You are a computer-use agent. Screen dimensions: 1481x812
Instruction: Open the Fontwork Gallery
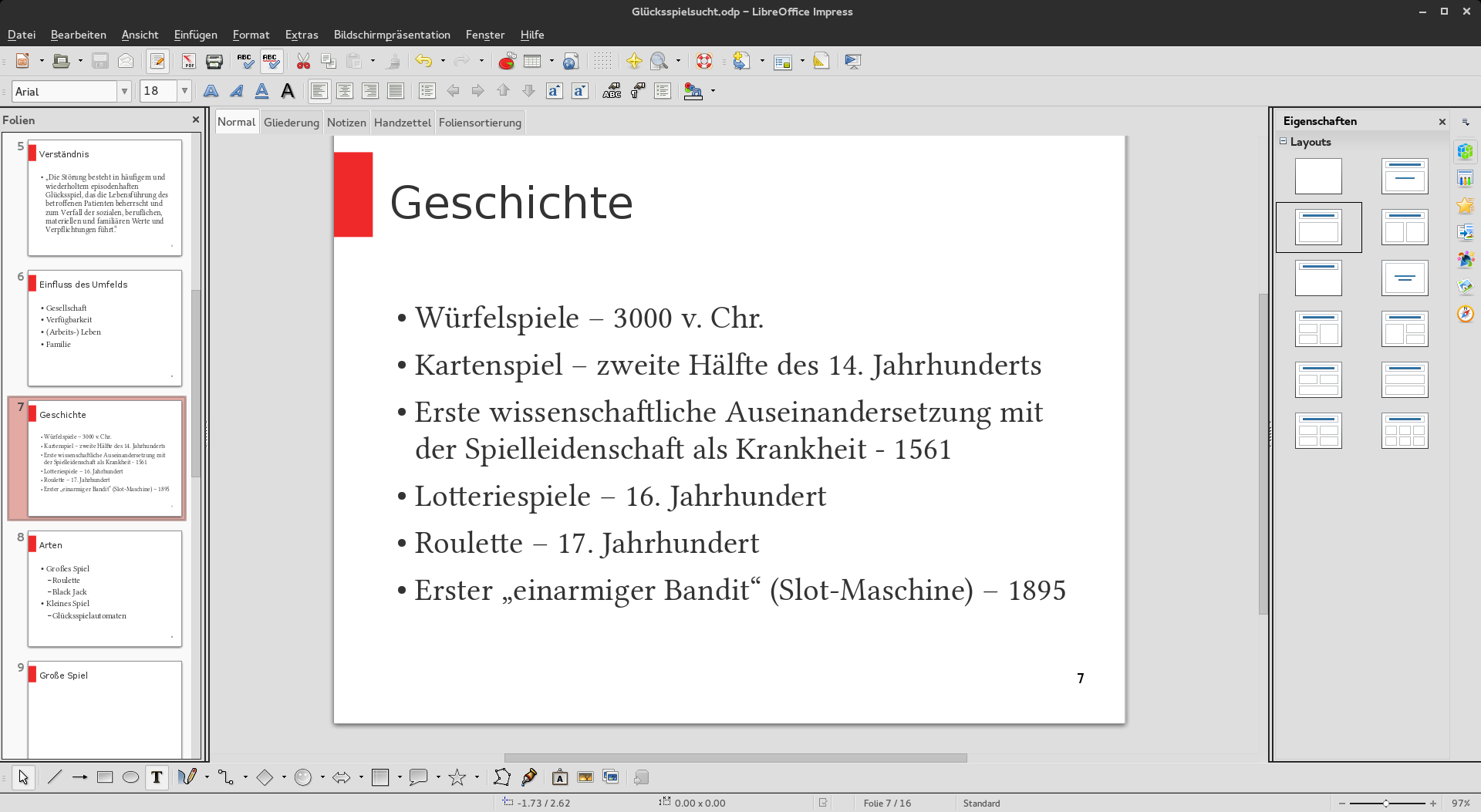click(560, 777)
